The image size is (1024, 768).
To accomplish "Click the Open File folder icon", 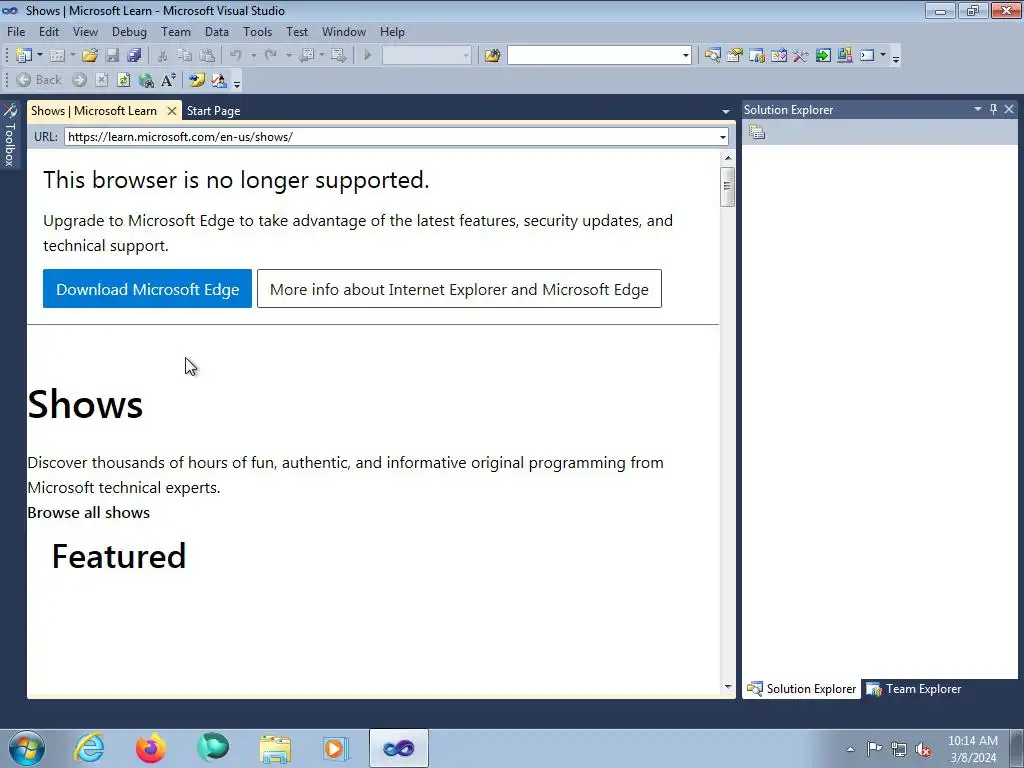I will [x=90, y=56].
